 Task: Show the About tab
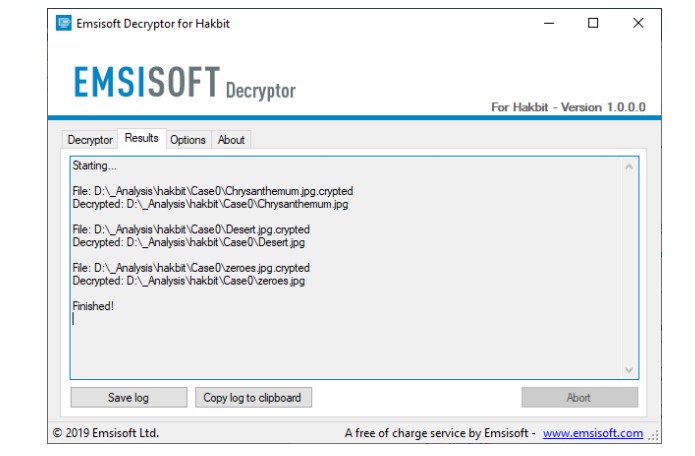(231, 140)
